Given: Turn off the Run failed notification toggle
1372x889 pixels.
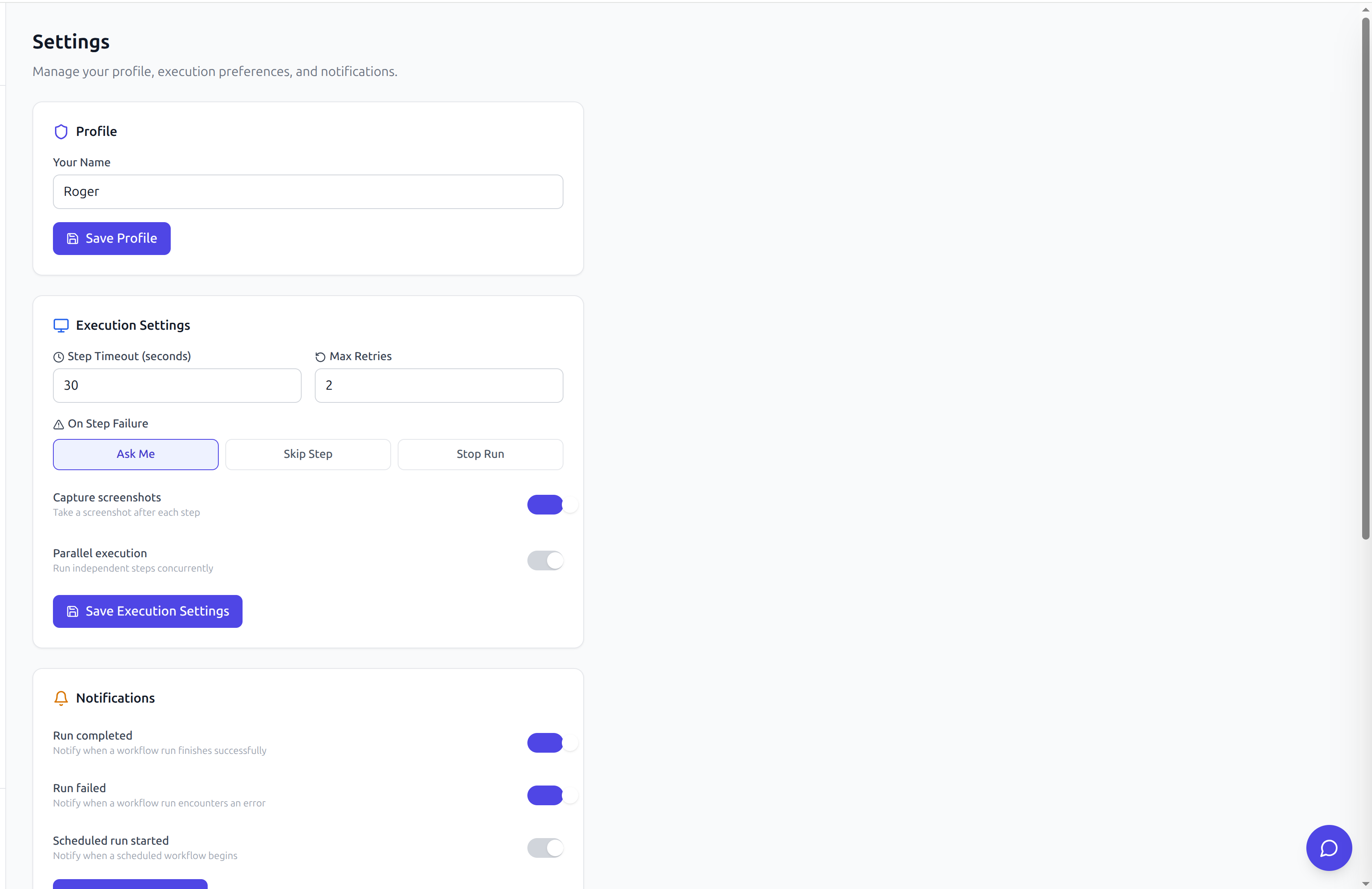Looking at the screenshot, I should tap(545, 795).
